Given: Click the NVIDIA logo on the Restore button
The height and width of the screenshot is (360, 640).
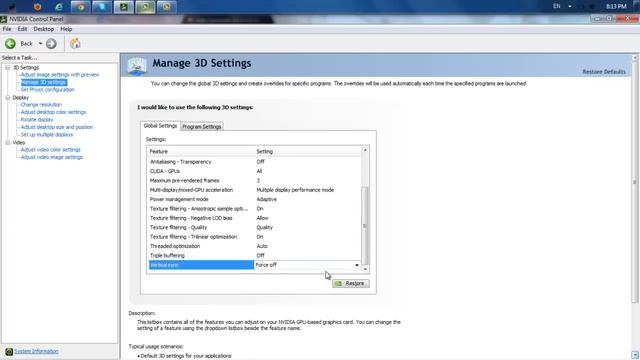Looking at the screenshot, I should tap(338, 283).
